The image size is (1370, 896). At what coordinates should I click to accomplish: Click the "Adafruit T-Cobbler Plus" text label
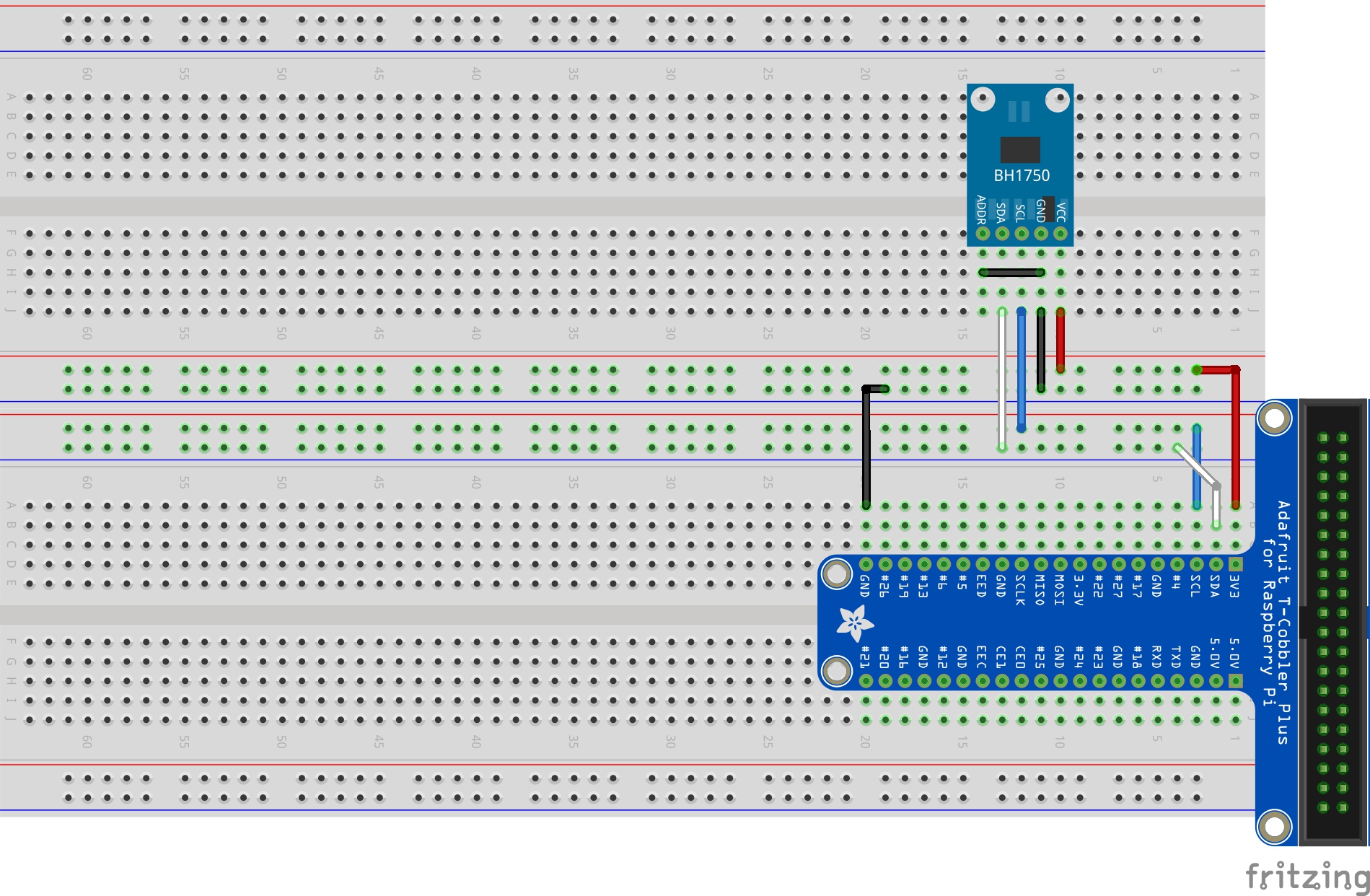pos(1283,620)
